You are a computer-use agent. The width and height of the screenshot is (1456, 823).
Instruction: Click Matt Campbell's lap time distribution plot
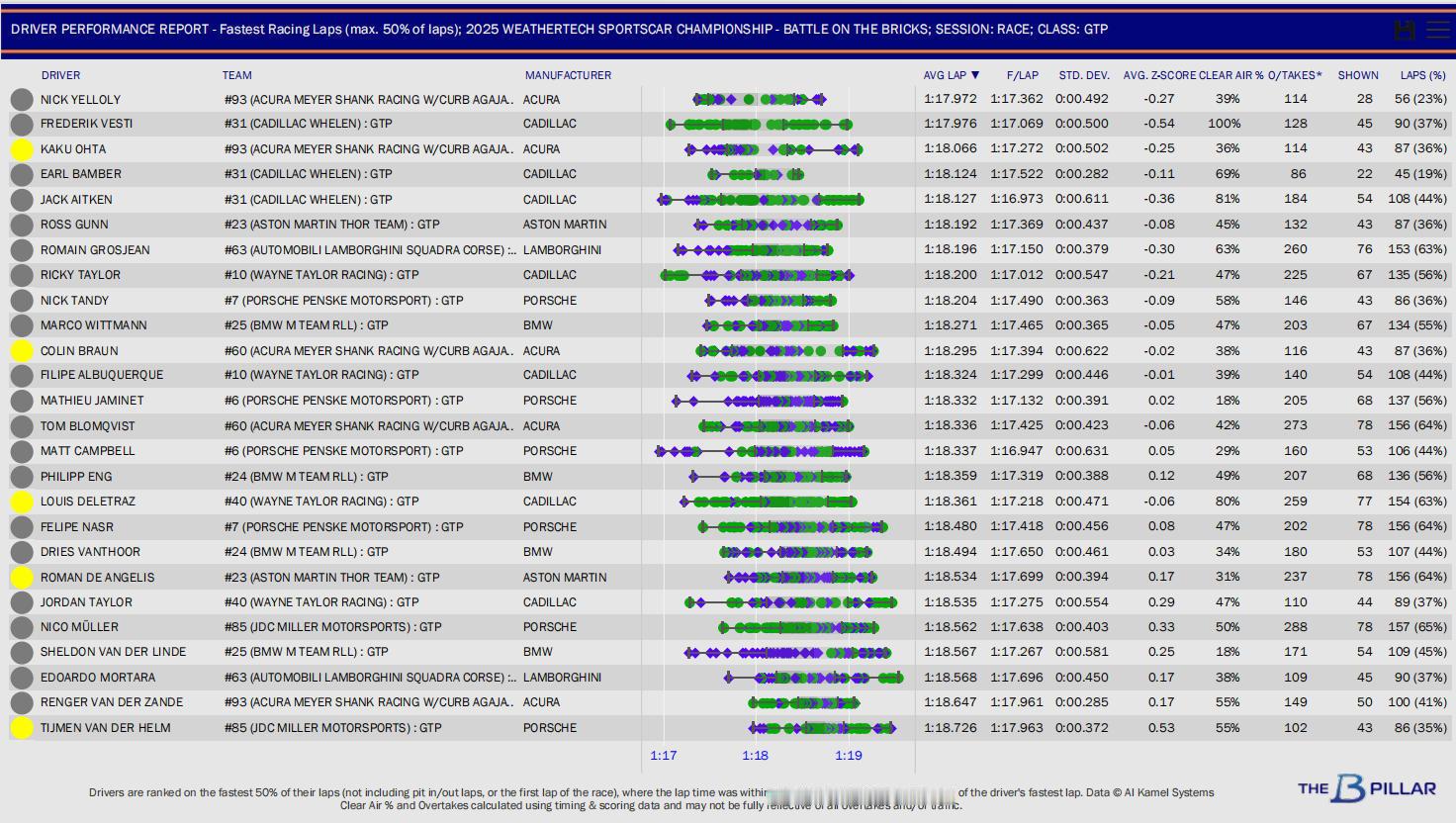pyautogui.click(x=762, y=451)
